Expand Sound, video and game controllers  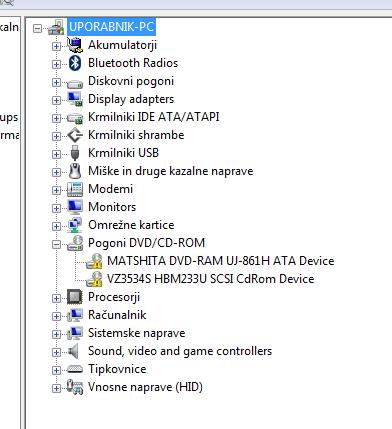click(x=56, y=352)
